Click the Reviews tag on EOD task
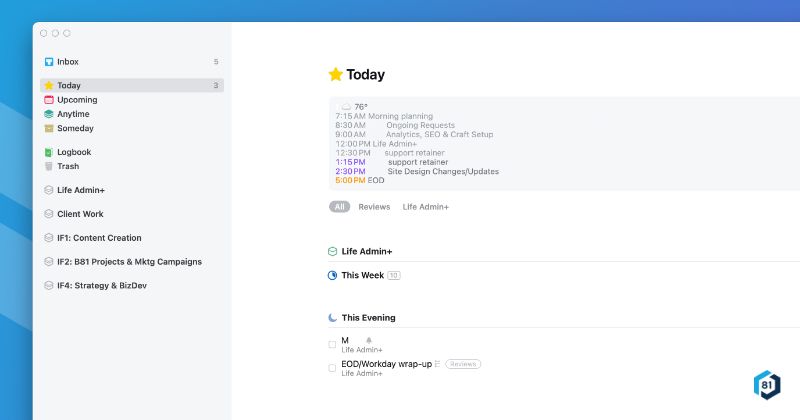Viewport: 800px width, 420px height. (463, 364)
